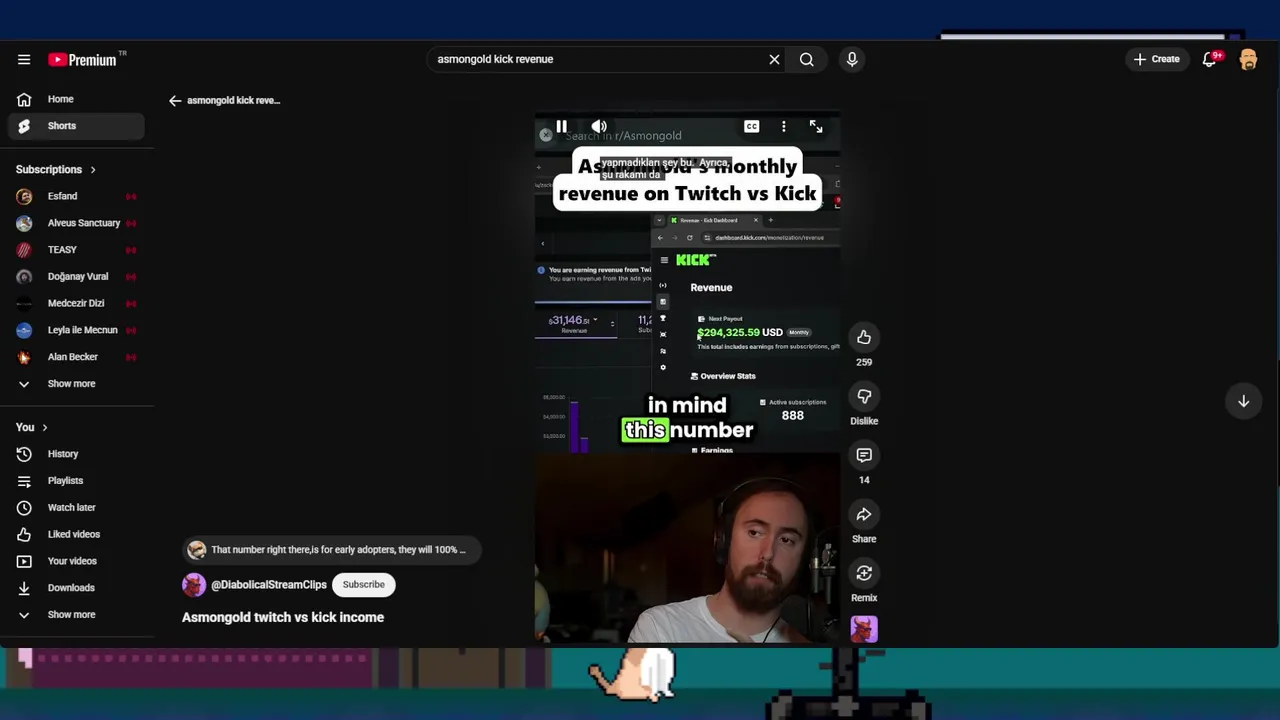Viewport: 1280px width, 720px height.
Task: Mute the Short's volume speaker
Action: (x=599, y=127)
